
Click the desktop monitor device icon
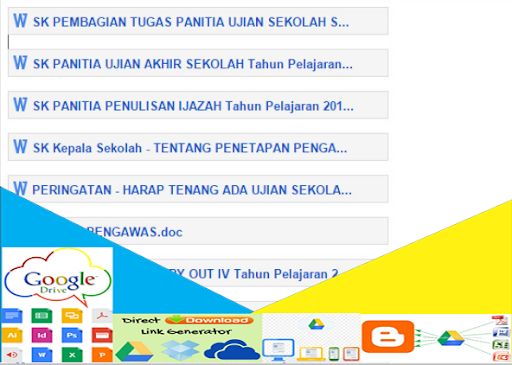click(x=278, y=350)
